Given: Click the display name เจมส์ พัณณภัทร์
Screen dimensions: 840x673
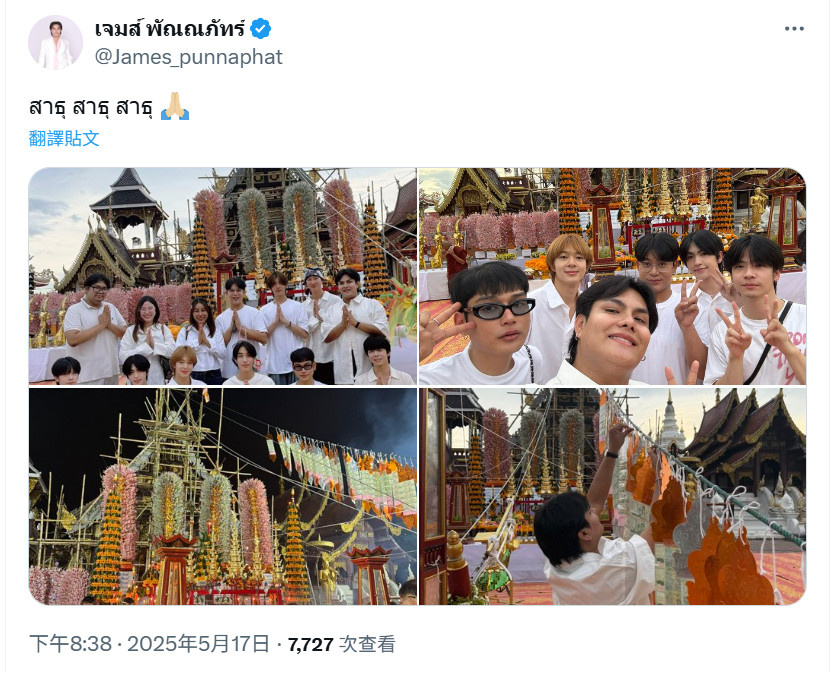Looking at the screenshot, I should (x=170, y=28).
